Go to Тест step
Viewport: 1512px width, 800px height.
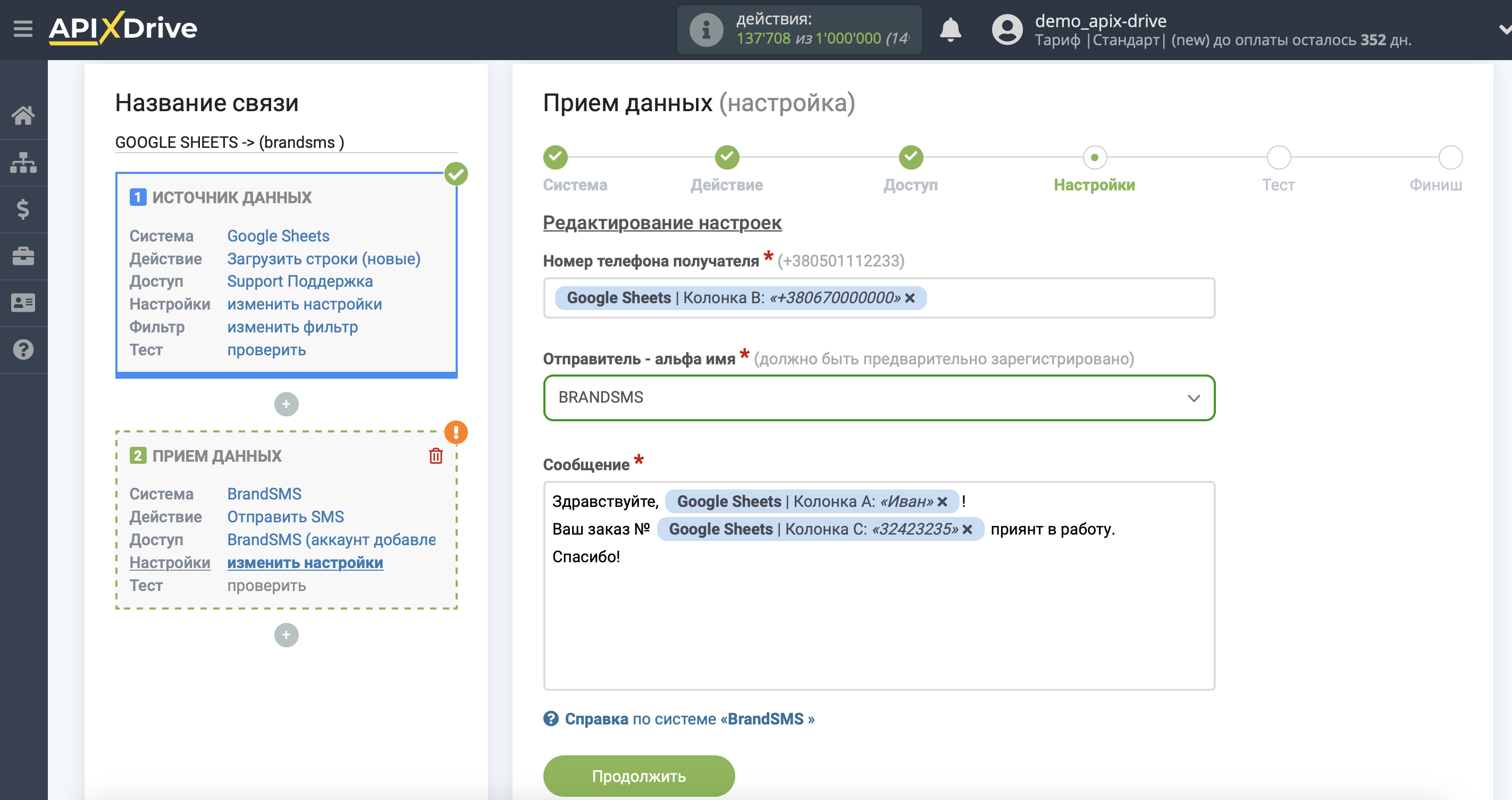tap(1279, 157)
